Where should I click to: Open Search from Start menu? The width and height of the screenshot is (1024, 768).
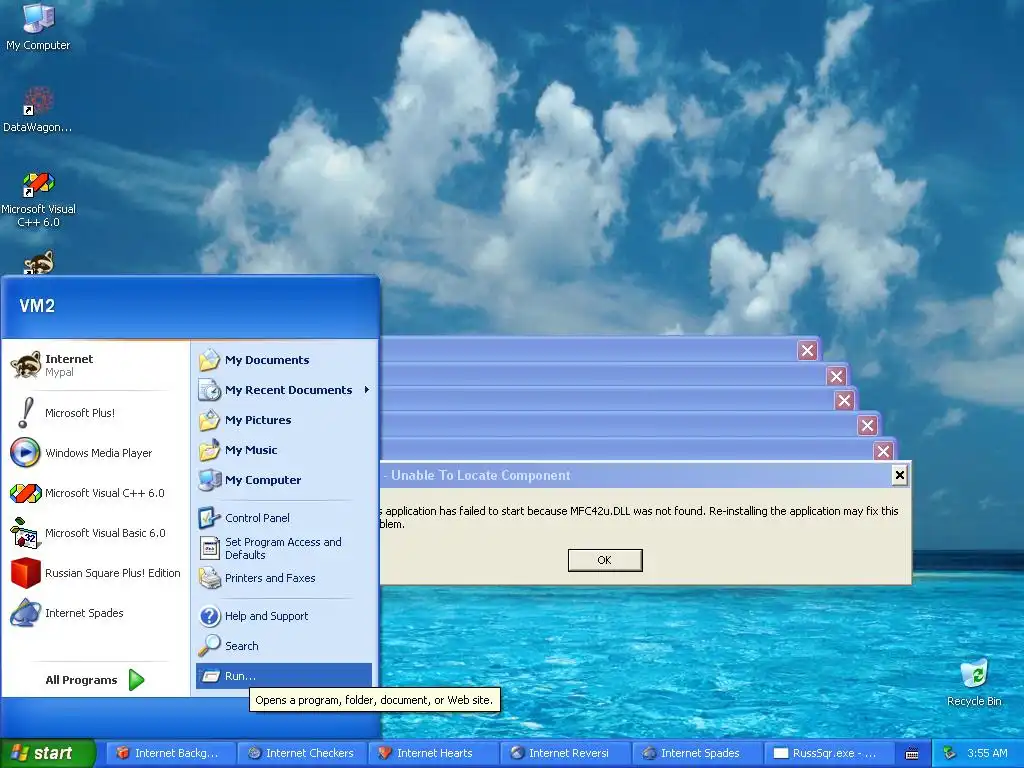[284, 646]
